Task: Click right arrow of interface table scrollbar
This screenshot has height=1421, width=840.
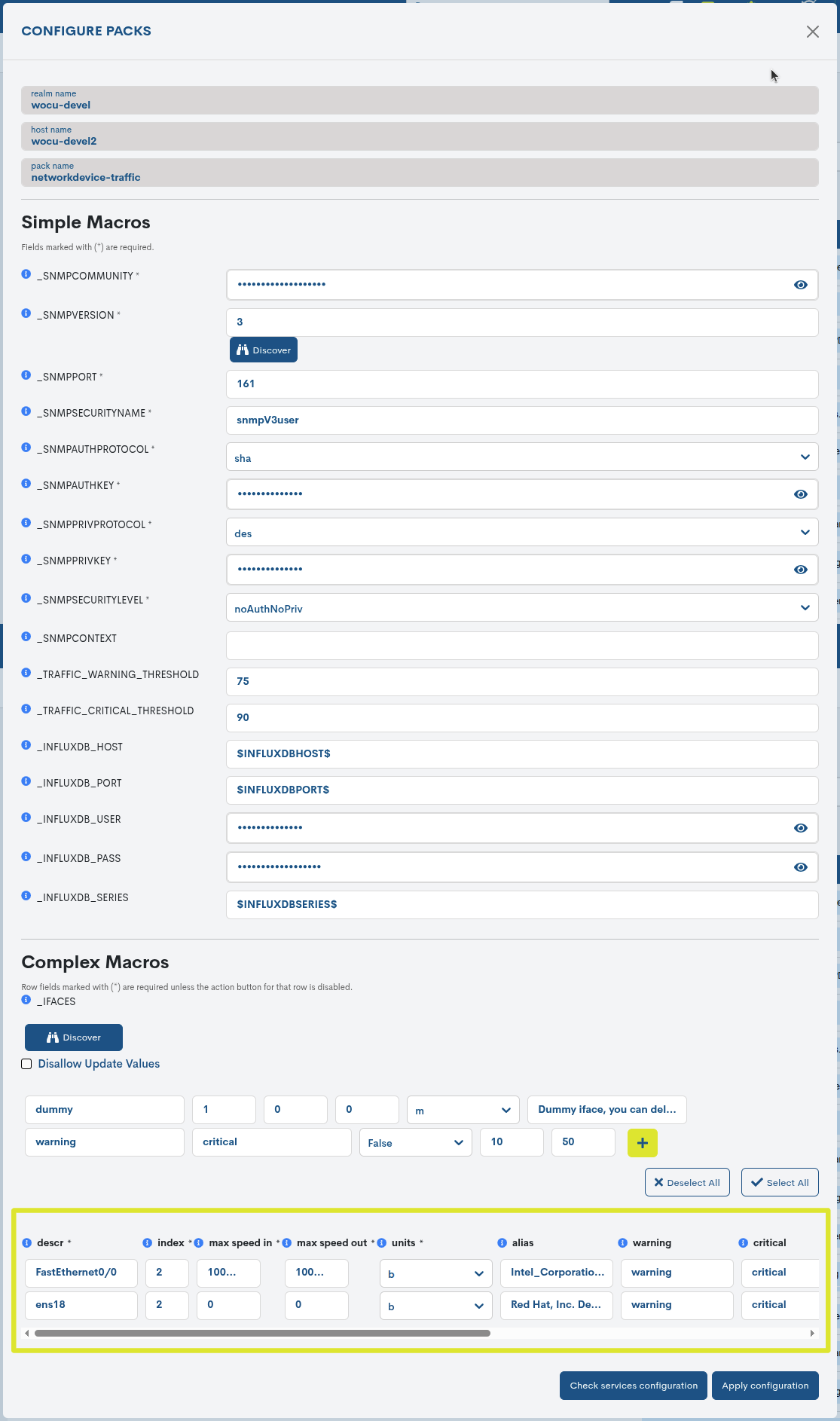Action: 812,1333
